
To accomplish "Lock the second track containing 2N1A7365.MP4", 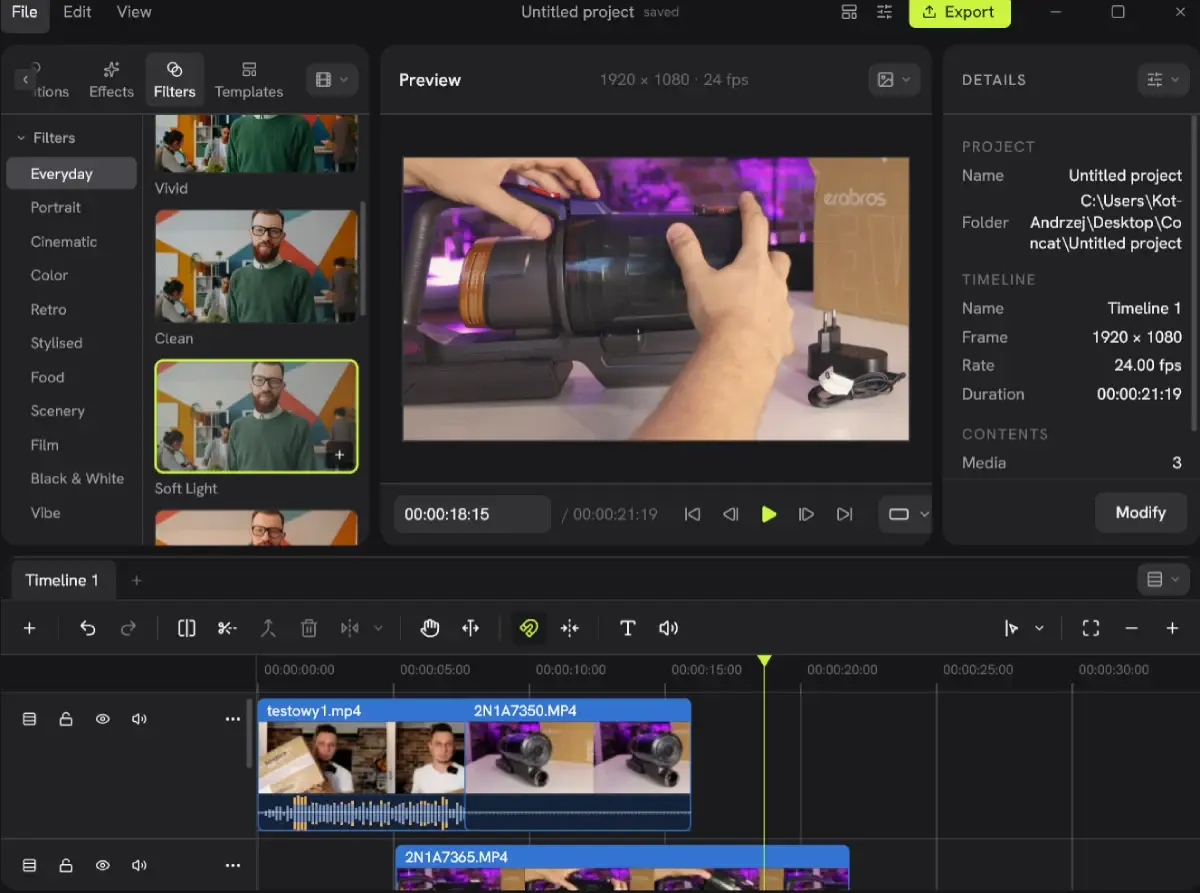I will click(x=66, y=865).
